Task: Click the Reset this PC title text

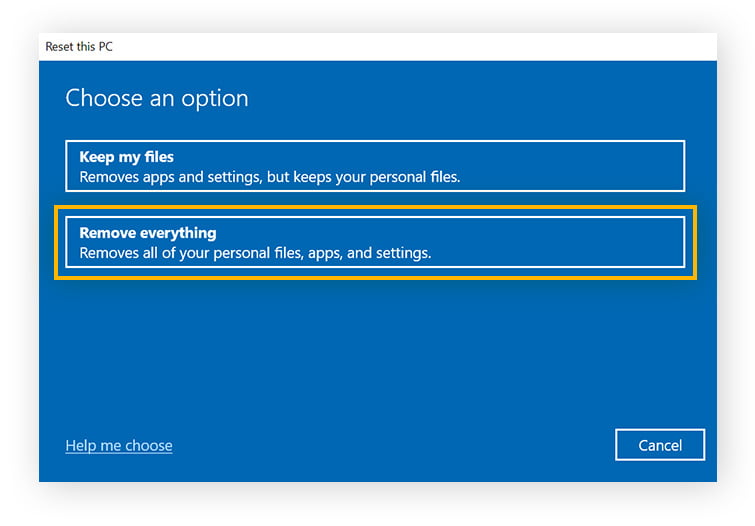Action: point(80,47)
